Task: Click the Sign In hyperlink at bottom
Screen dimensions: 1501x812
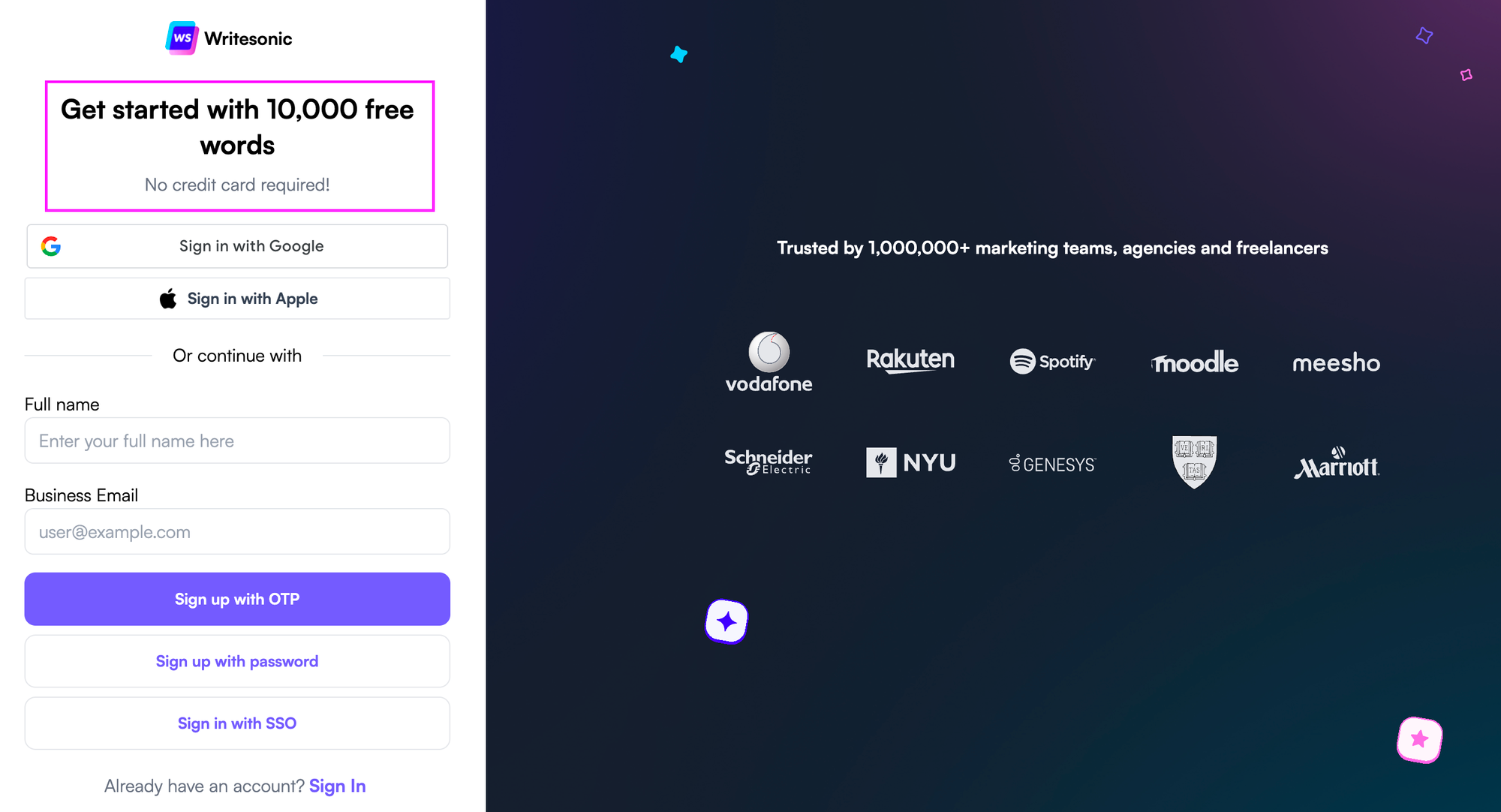Action: (x=340, y=787)
